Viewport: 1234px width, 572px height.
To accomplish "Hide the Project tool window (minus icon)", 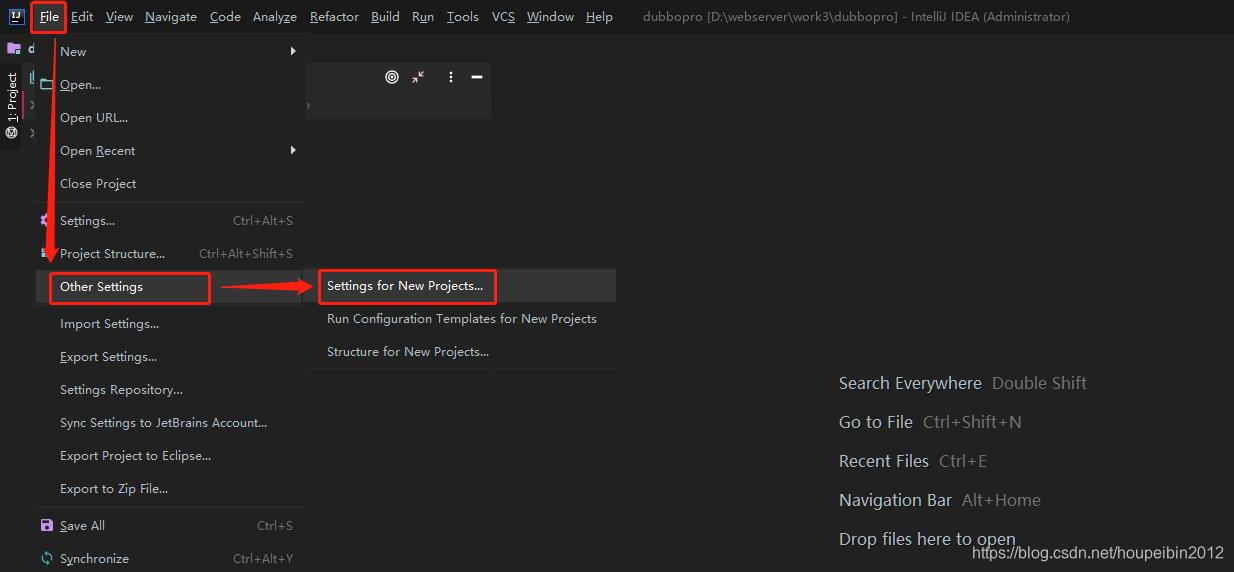I will (x=477, y=77).
